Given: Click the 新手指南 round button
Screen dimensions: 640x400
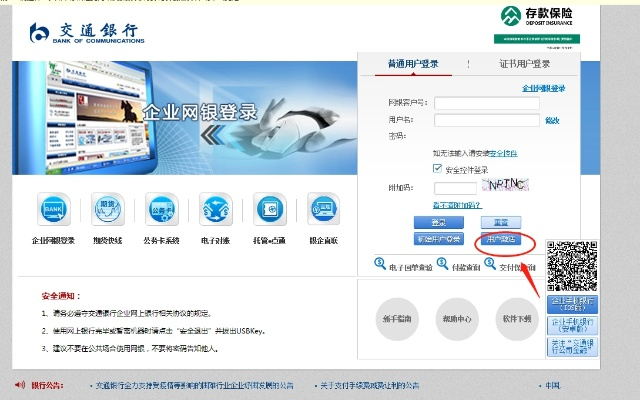Looking at the screenshot, I should (x=397, y=319).
